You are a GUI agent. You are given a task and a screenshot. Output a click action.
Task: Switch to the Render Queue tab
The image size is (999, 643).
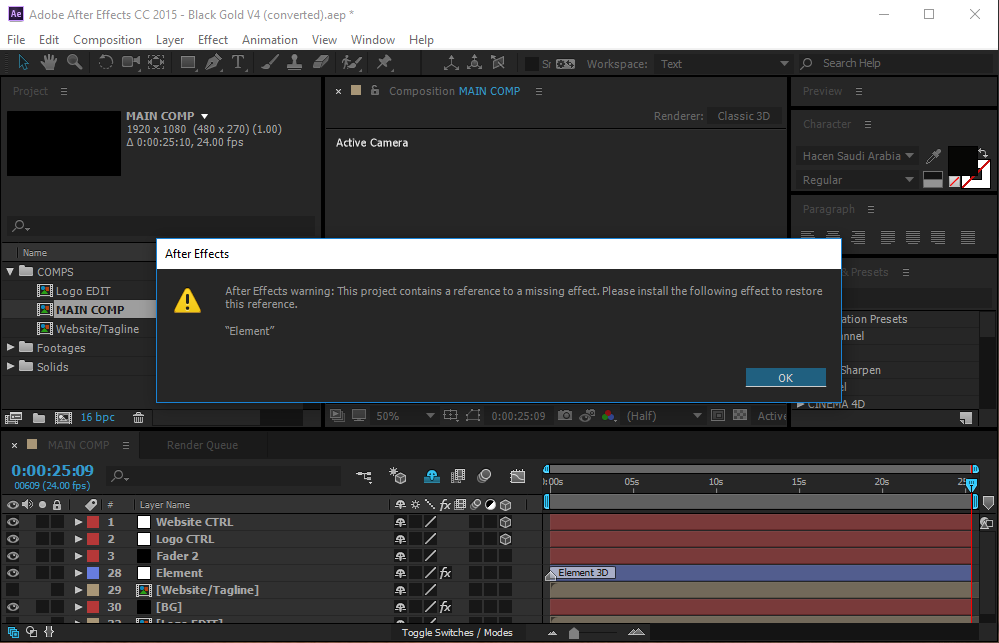(x=202, y=445)
